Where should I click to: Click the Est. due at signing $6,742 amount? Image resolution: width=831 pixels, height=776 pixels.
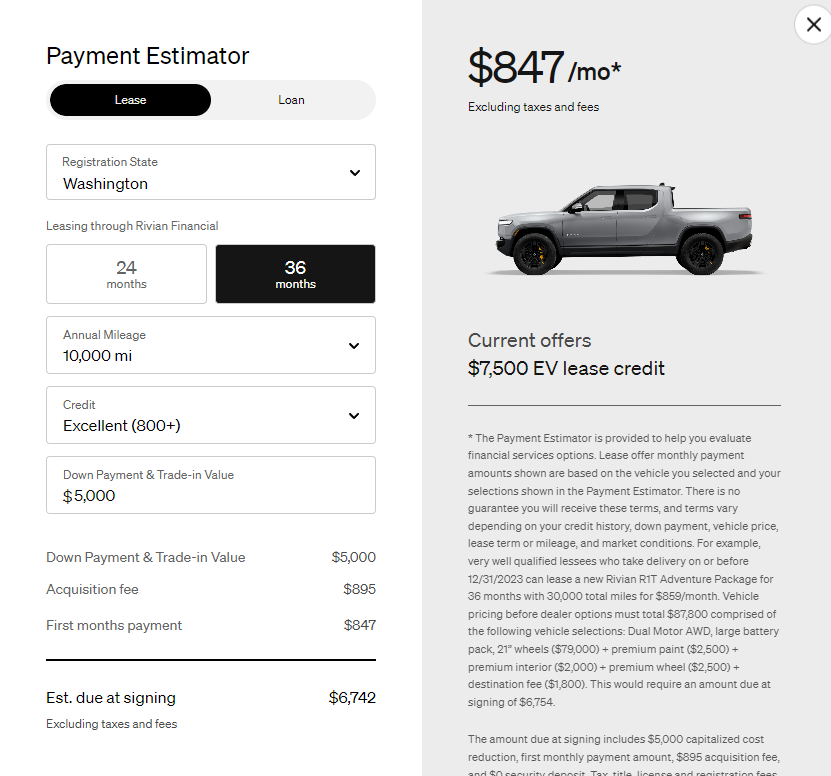coord(352,698)
